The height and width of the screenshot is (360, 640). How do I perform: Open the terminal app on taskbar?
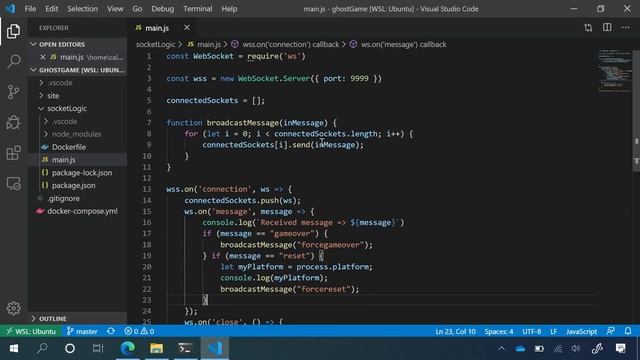tap(185, 348)
